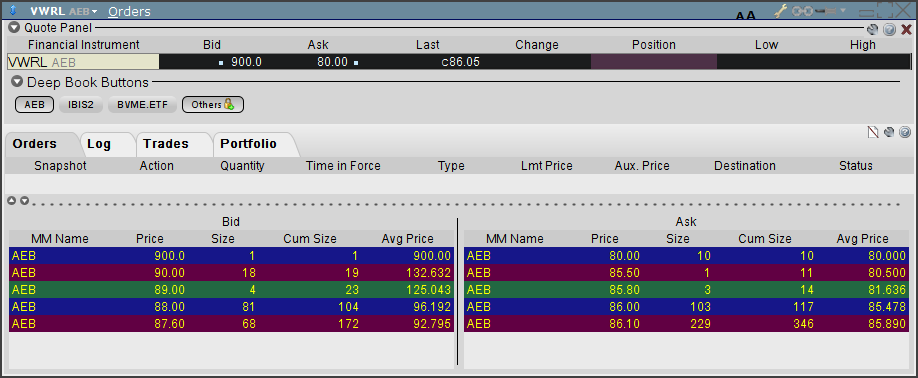Click the Financial Instrument column header

tap(84, 45)
